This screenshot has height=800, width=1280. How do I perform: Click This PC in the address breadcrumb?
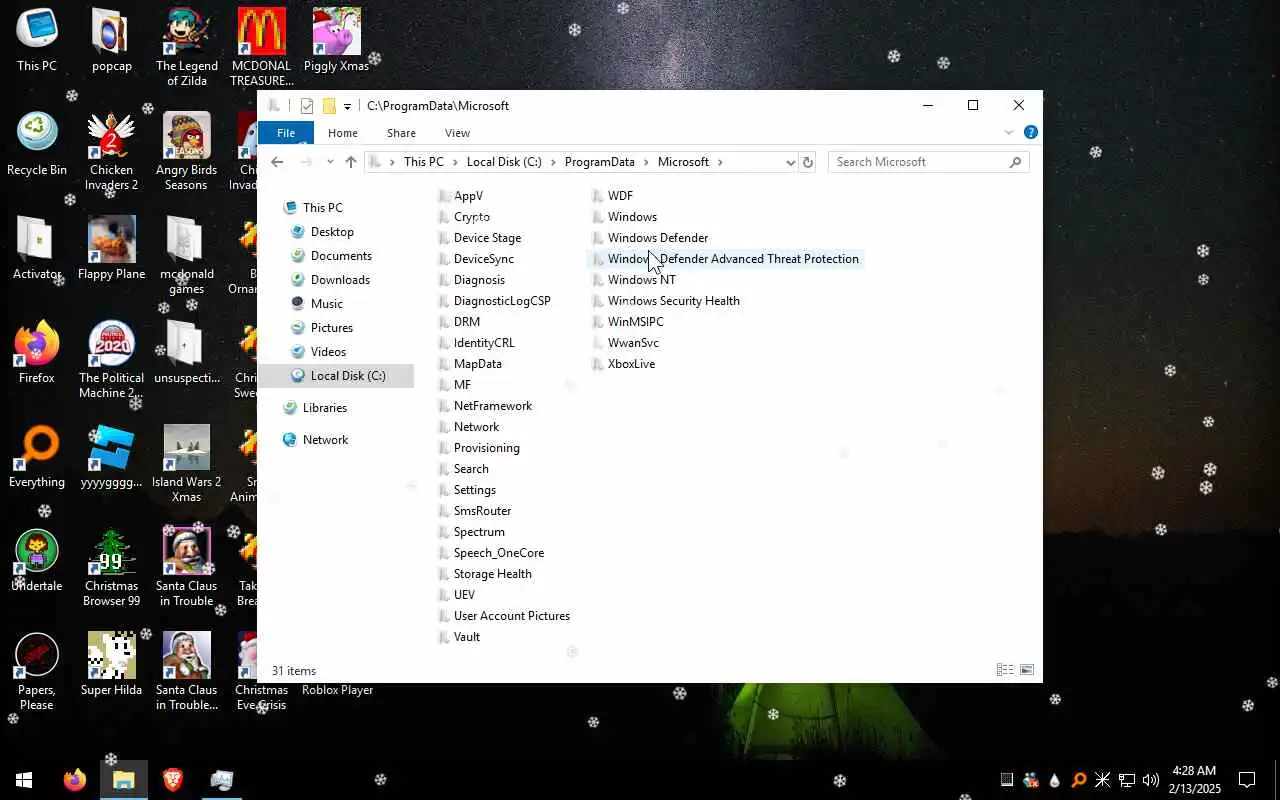pos(423,162)
